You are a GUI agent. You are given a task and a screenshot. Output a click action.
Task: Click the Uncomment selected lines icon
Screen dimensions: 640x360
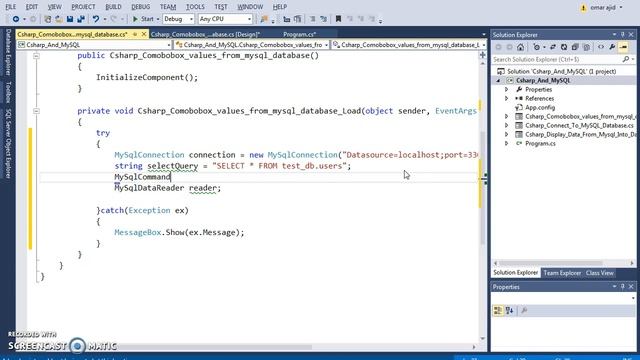tap(324, 19)
